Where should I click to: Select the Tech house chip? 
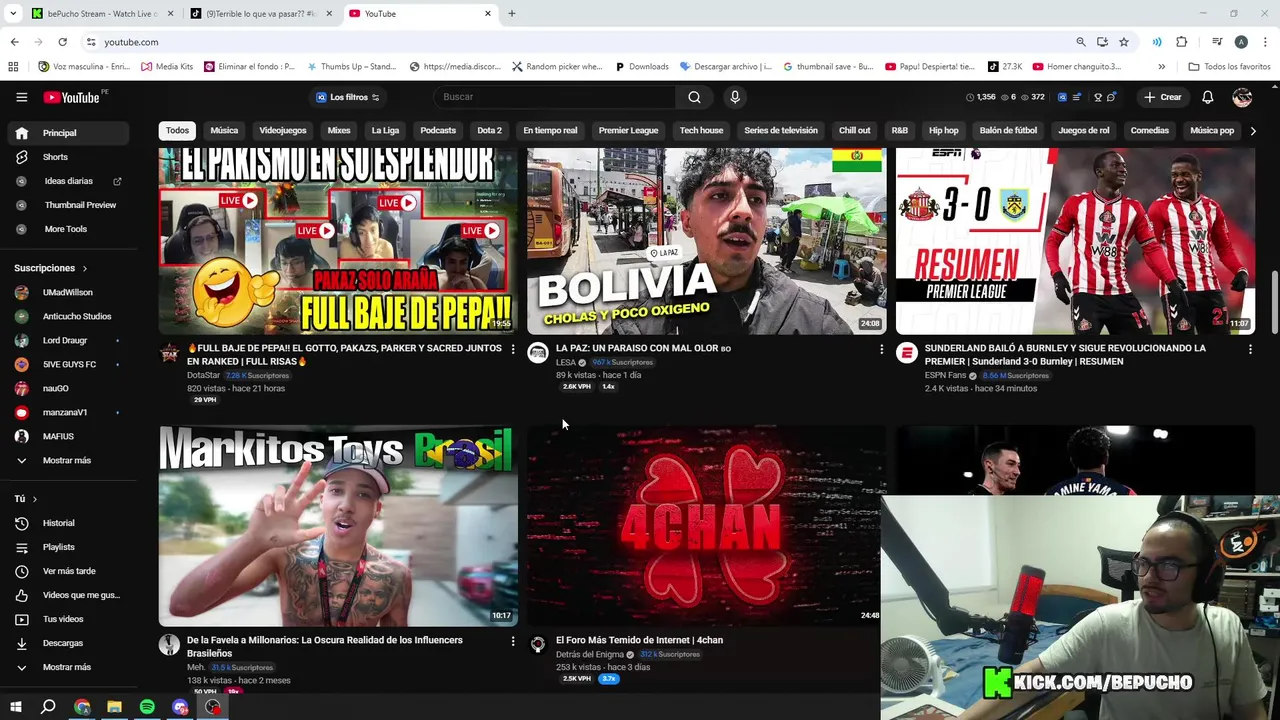point(701,130)
